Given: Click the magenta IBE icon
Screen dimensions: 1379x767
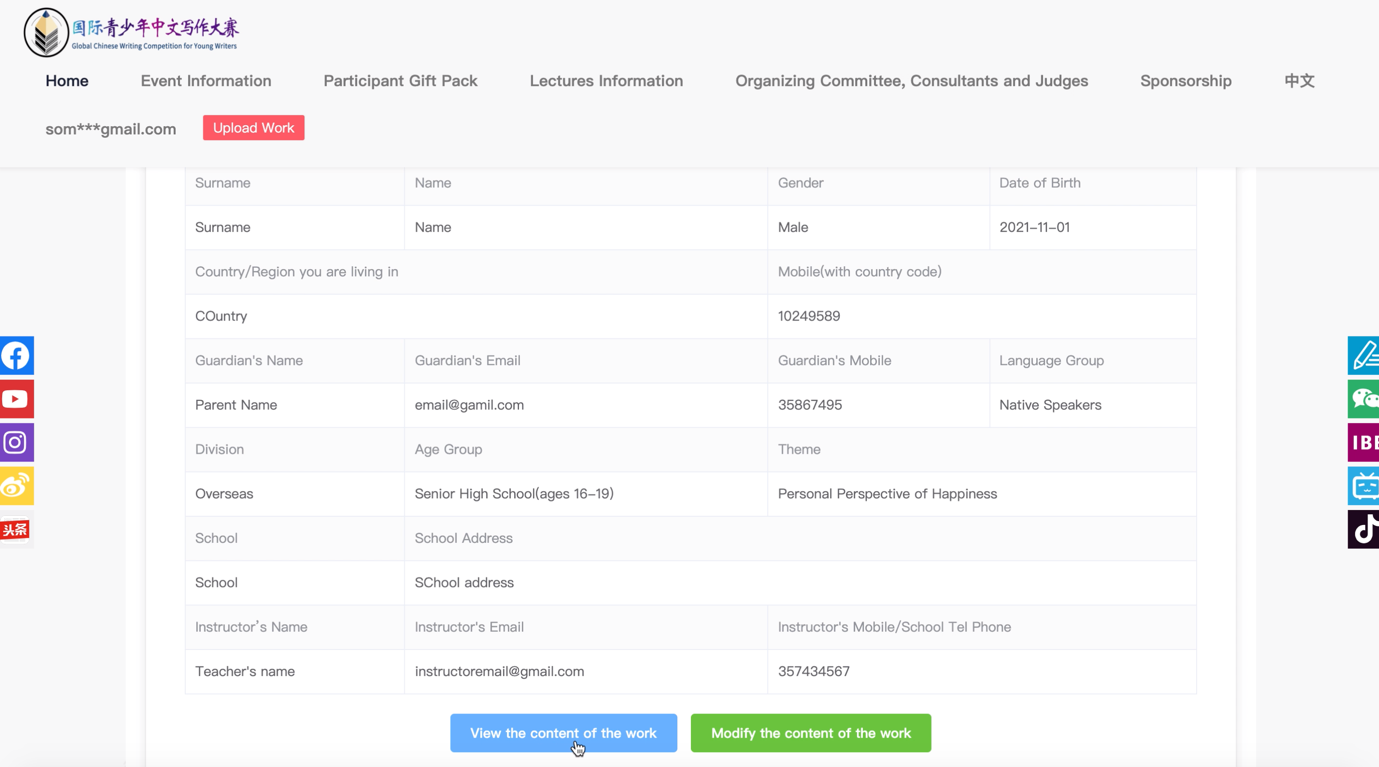Looking at the screenshot, I should point(1363,442).
